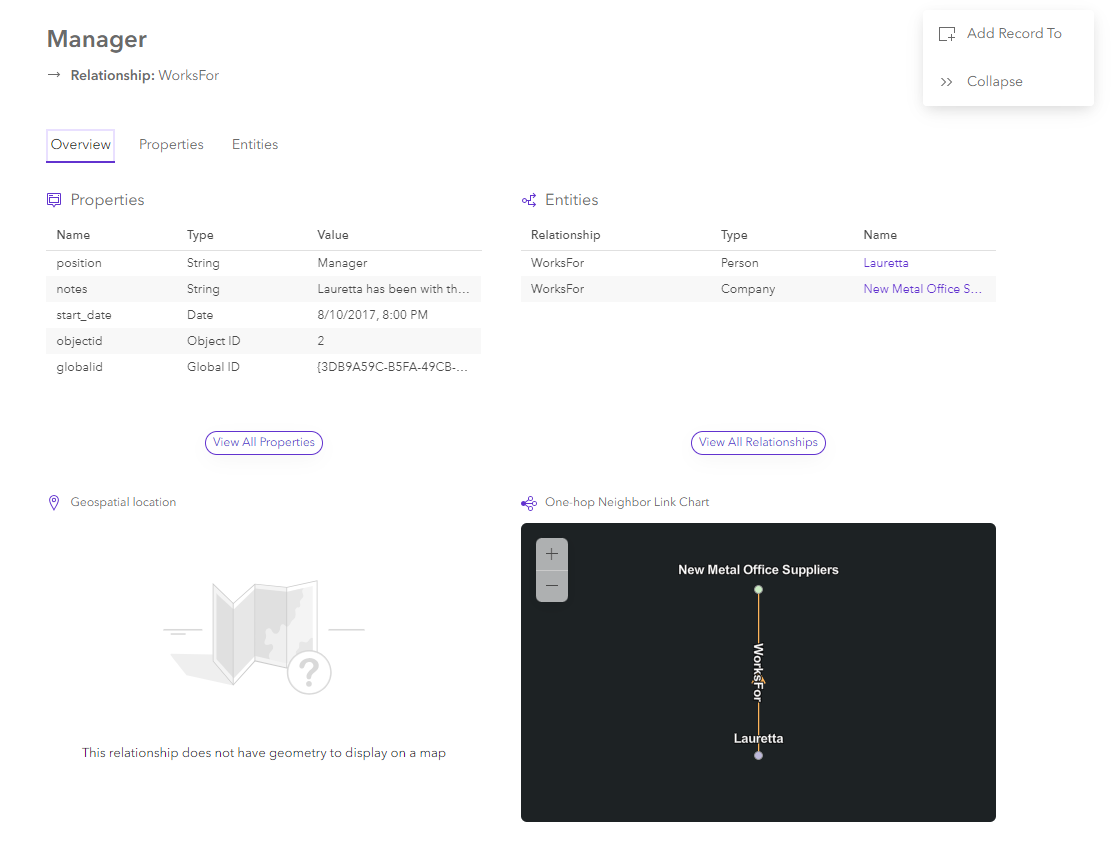Open View All Properties
The width and height of the screenshot is (1116, 861).
[263, 442]
